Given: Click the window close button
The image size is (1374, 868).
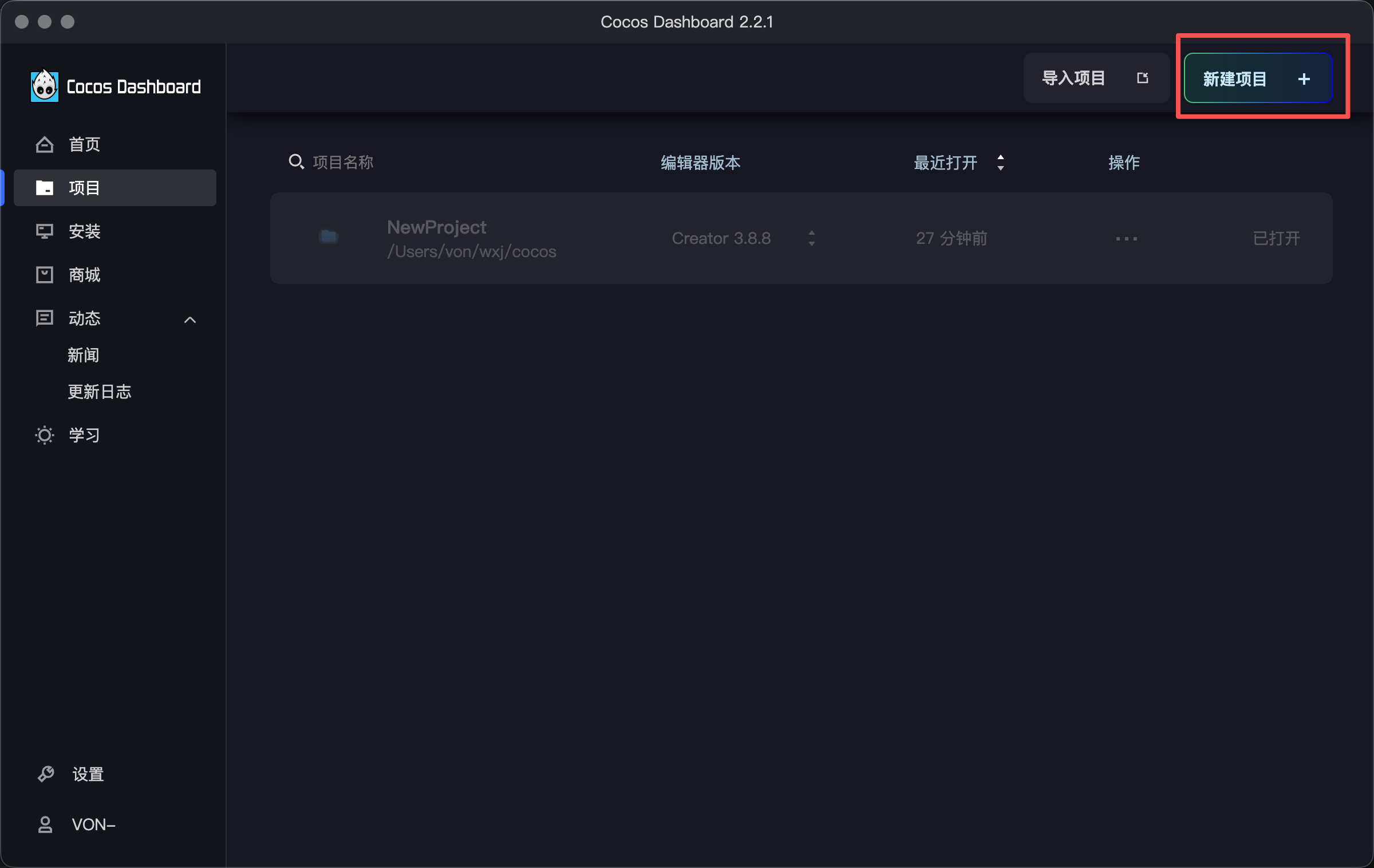Looking at the screenshot, I should (x=22, y=22).
